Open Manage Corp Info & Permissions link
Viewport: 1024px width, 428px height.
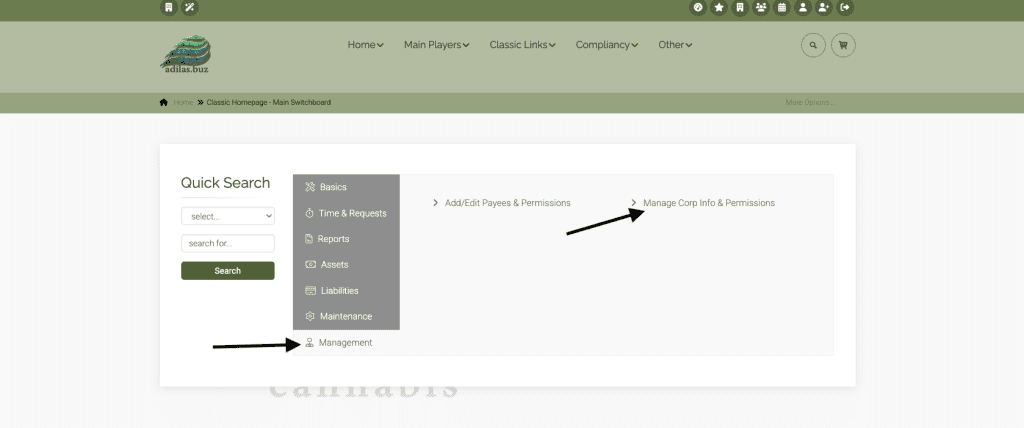708,203
